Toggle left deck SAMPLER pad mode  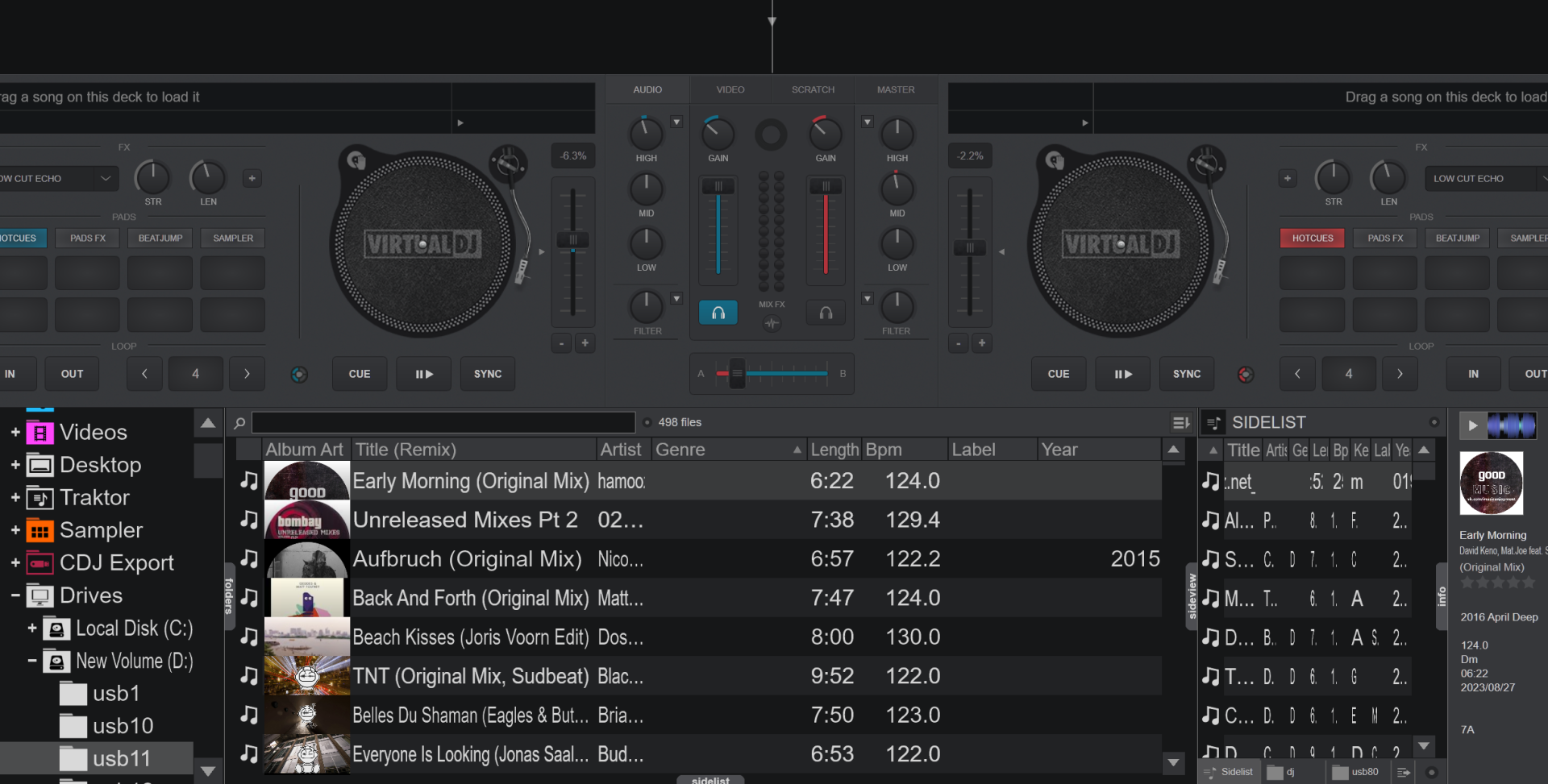(x=233, y=238)
